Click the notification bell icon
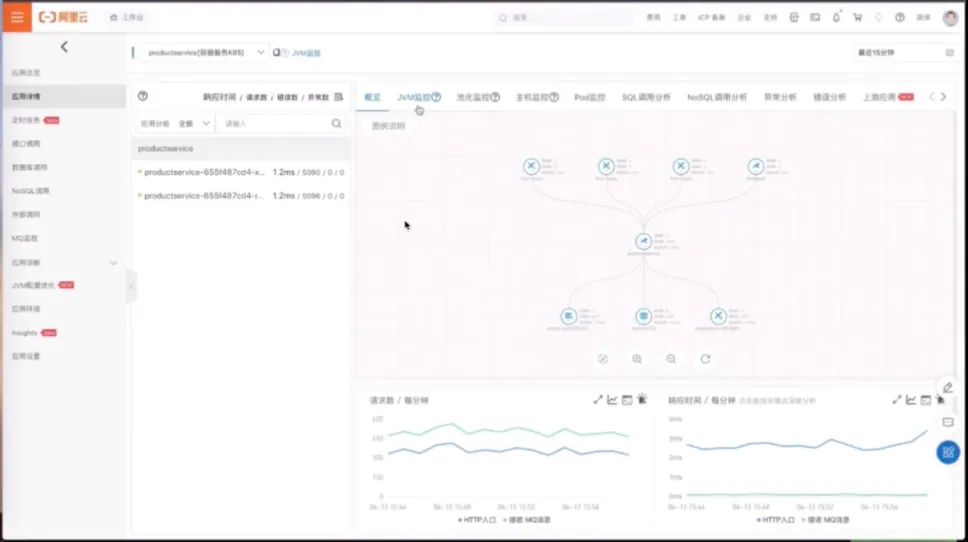The image size is (968, 542). coord(837,17)
